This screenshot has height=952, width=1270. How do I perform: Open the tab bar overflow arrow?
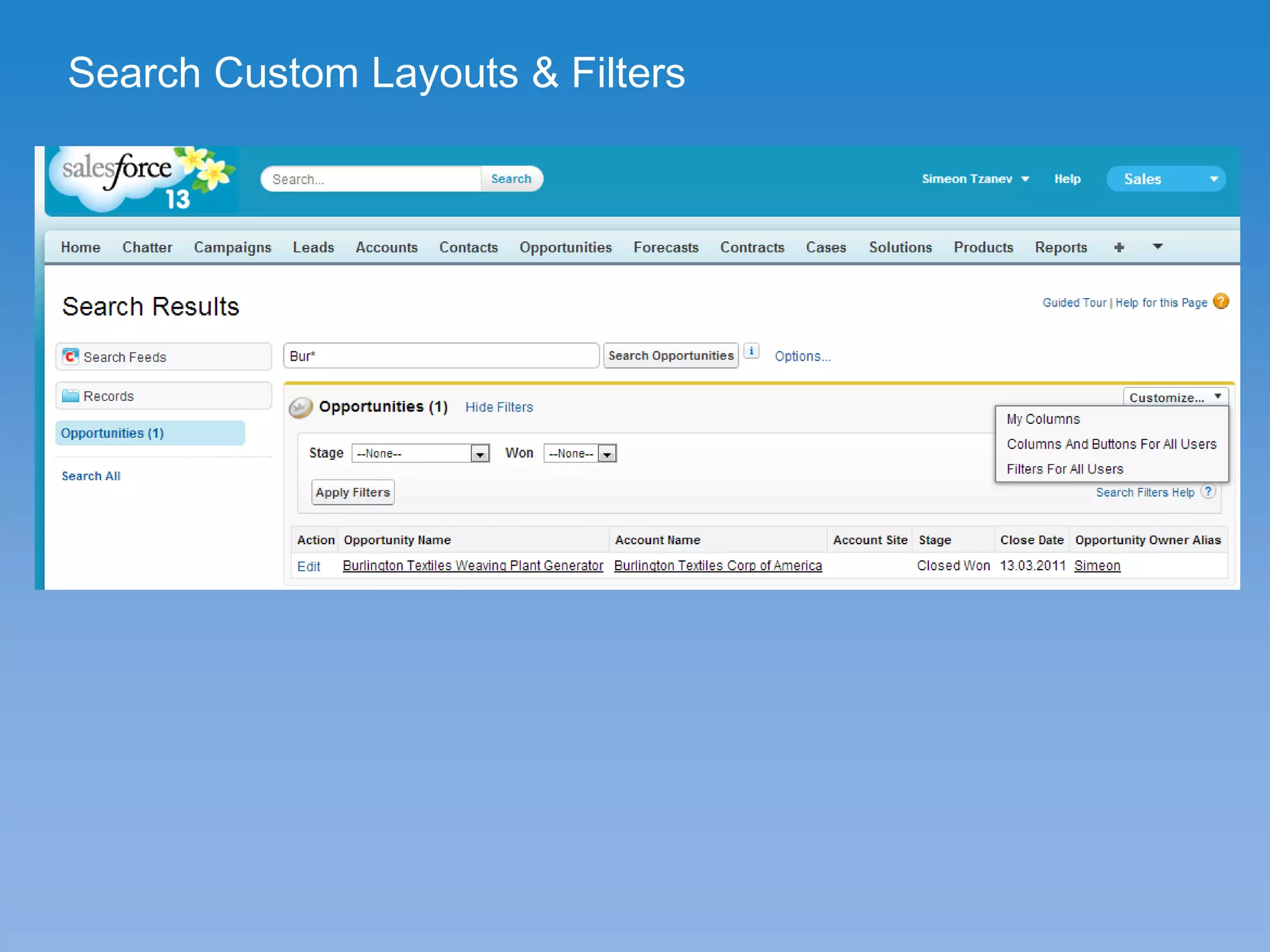[x=1157, y=247]
